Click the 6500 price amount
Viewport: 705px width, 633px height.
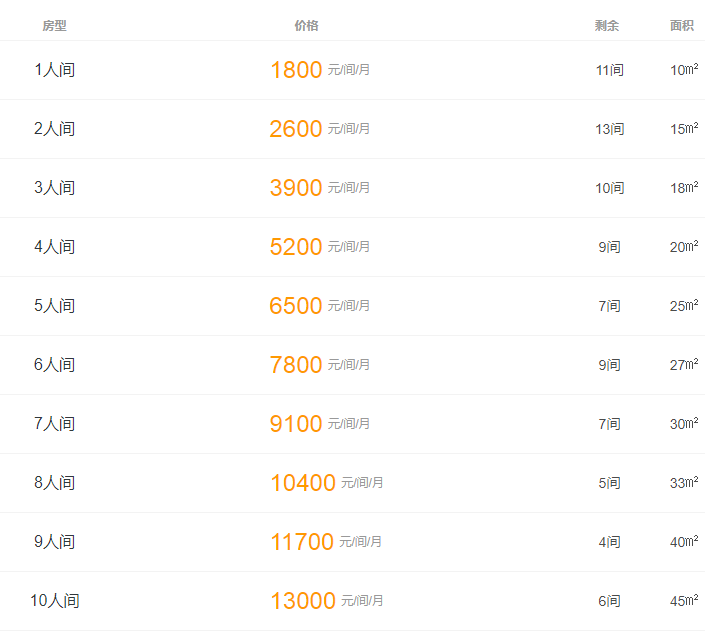coord(296,306)
